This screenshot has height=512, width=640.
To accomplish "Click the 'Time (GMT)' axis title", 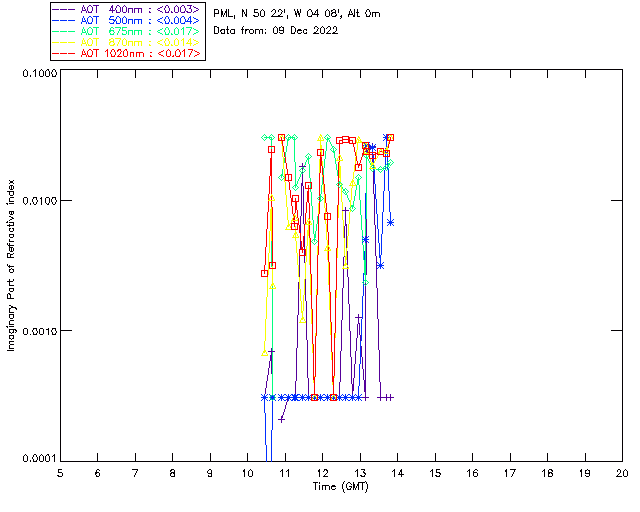I will coord(341,487).
